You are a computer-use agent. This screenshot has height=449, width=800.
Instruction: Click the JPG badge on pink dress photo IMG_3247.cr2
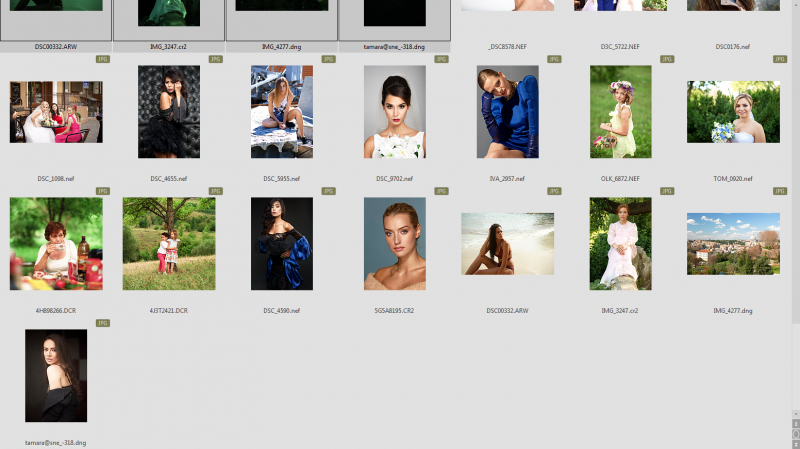pyautogui.click(x=667, y=191)
